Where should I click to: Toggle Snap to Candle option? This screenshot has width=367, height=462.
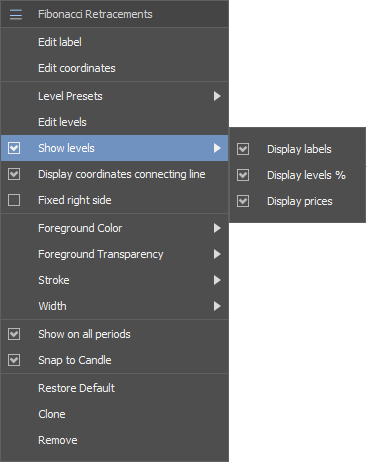pos(14,360)
